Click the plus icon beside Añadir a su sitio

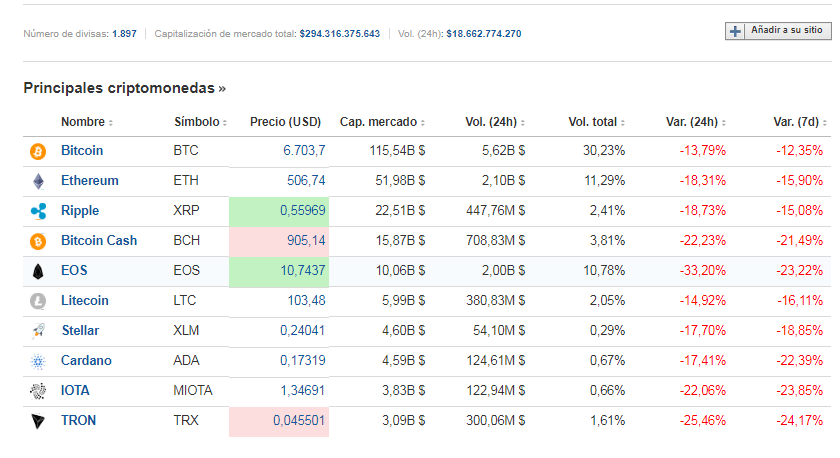735,31
